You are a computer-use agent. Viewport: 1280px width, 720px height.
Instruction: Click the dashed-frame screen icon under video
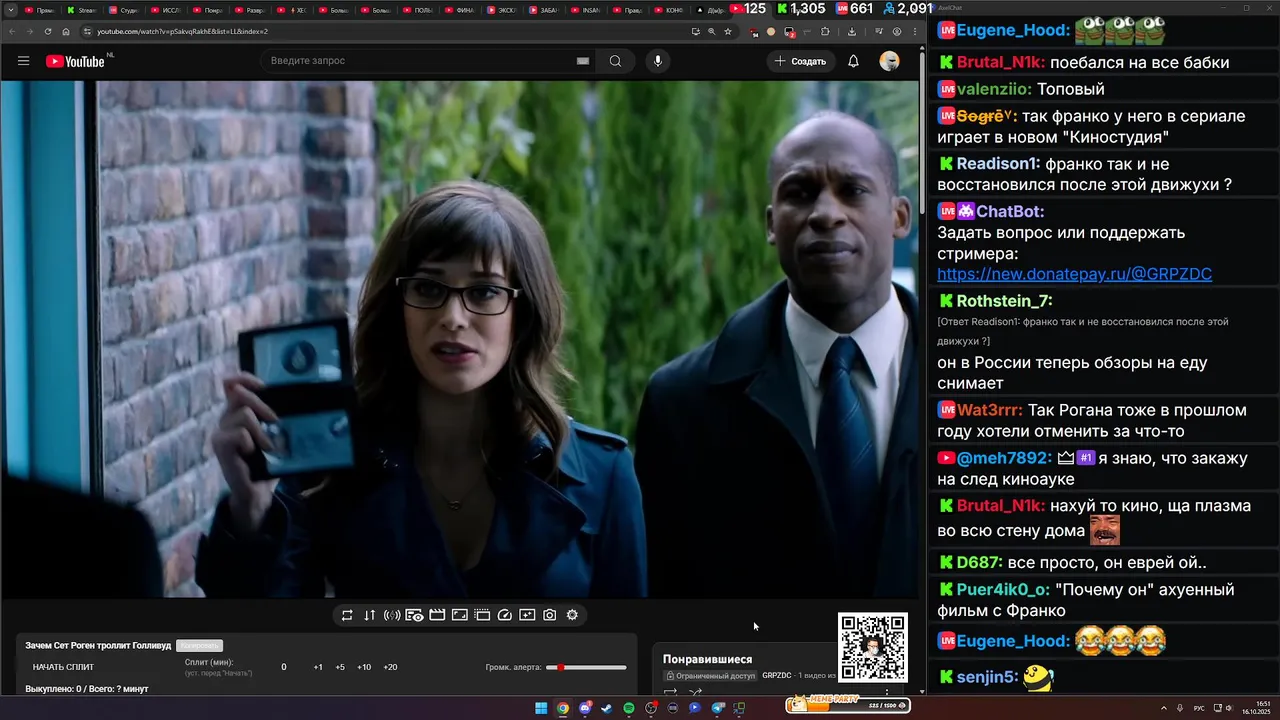482,615
